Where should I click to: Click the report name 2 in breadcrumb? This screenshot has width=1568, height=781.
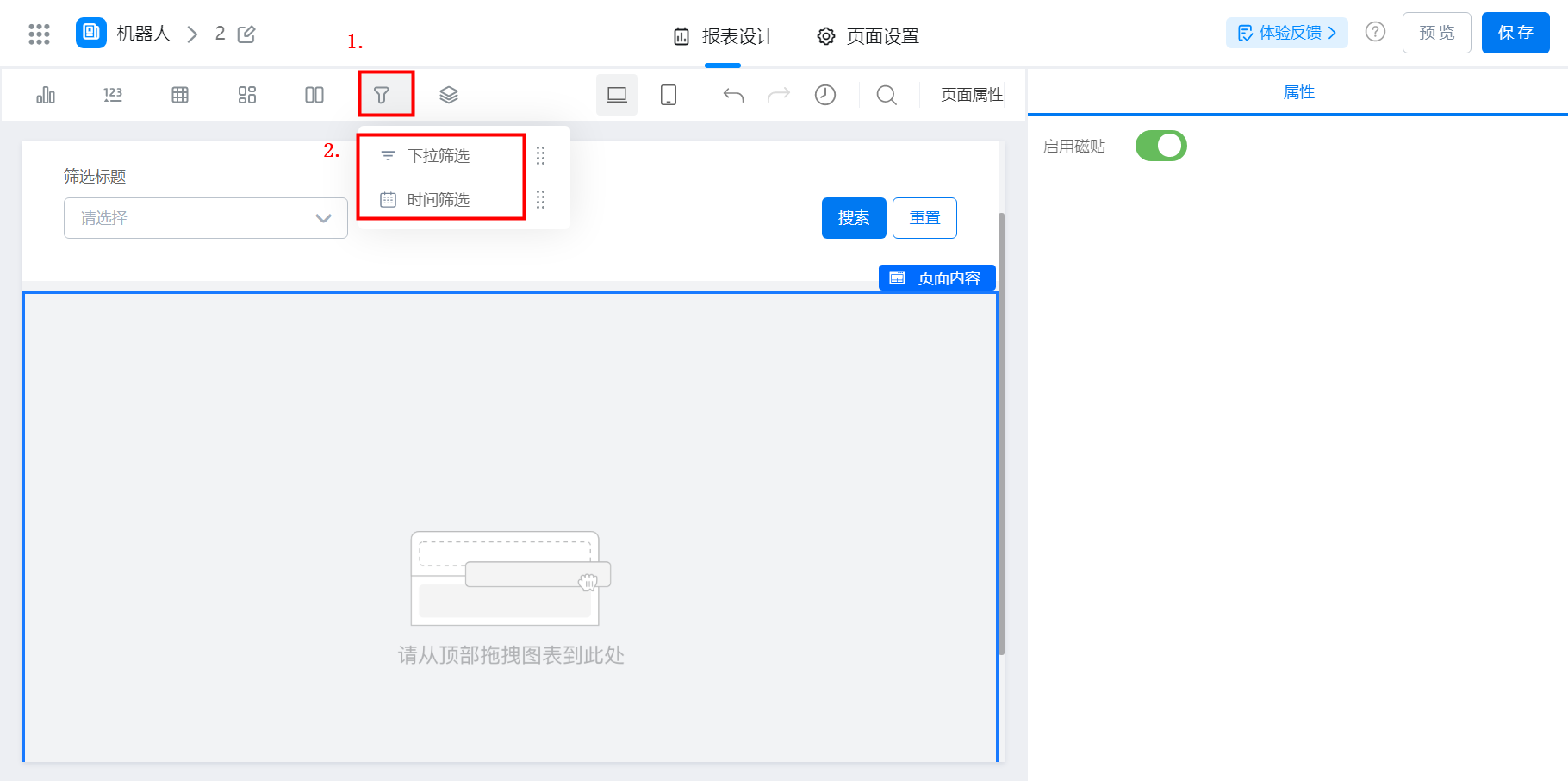[x=221, y=34]
